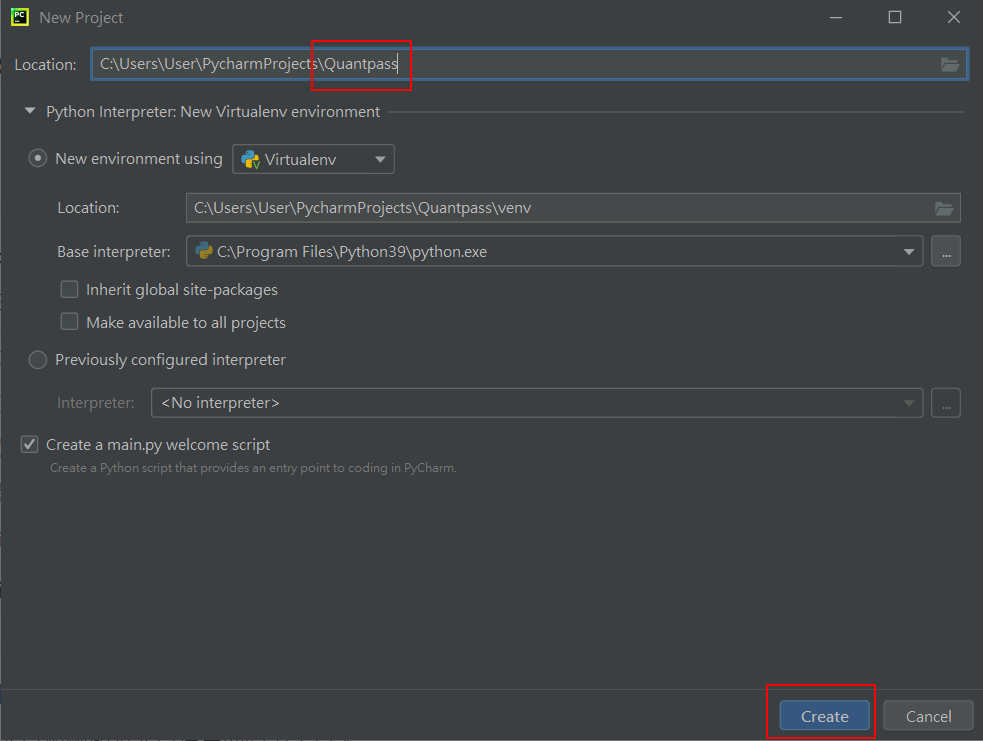
Task: Click the Base interpreter python.exe path text
Action: 352,251
